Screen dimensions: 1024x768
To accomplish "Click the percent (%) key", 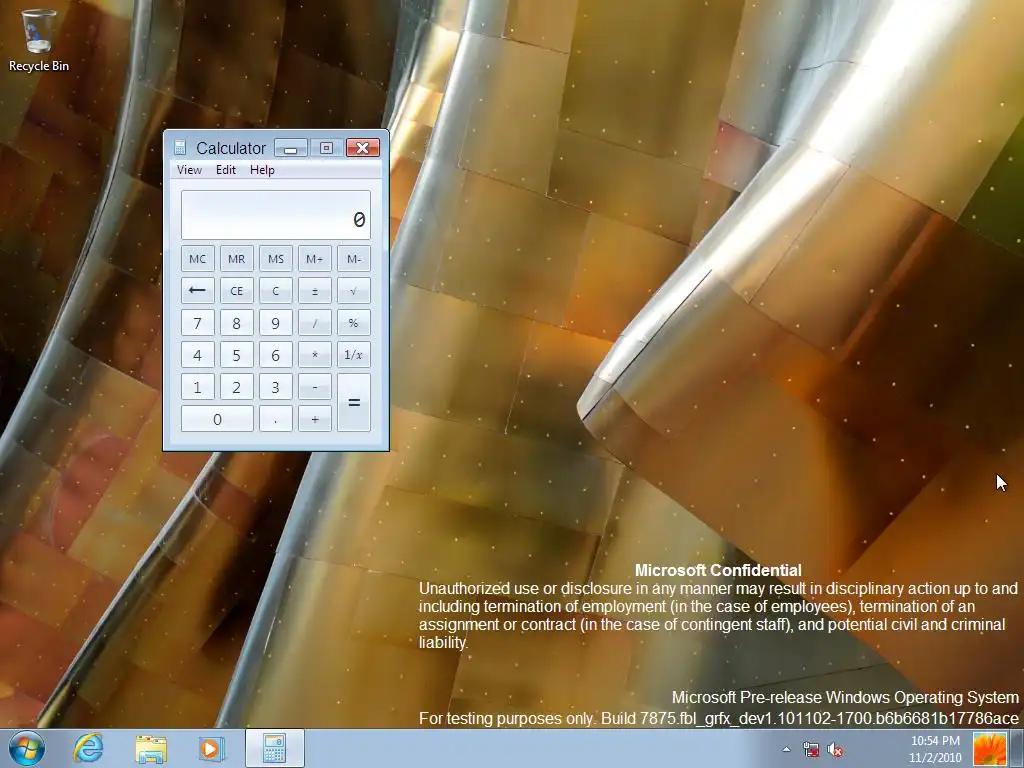I will (354, 323).
